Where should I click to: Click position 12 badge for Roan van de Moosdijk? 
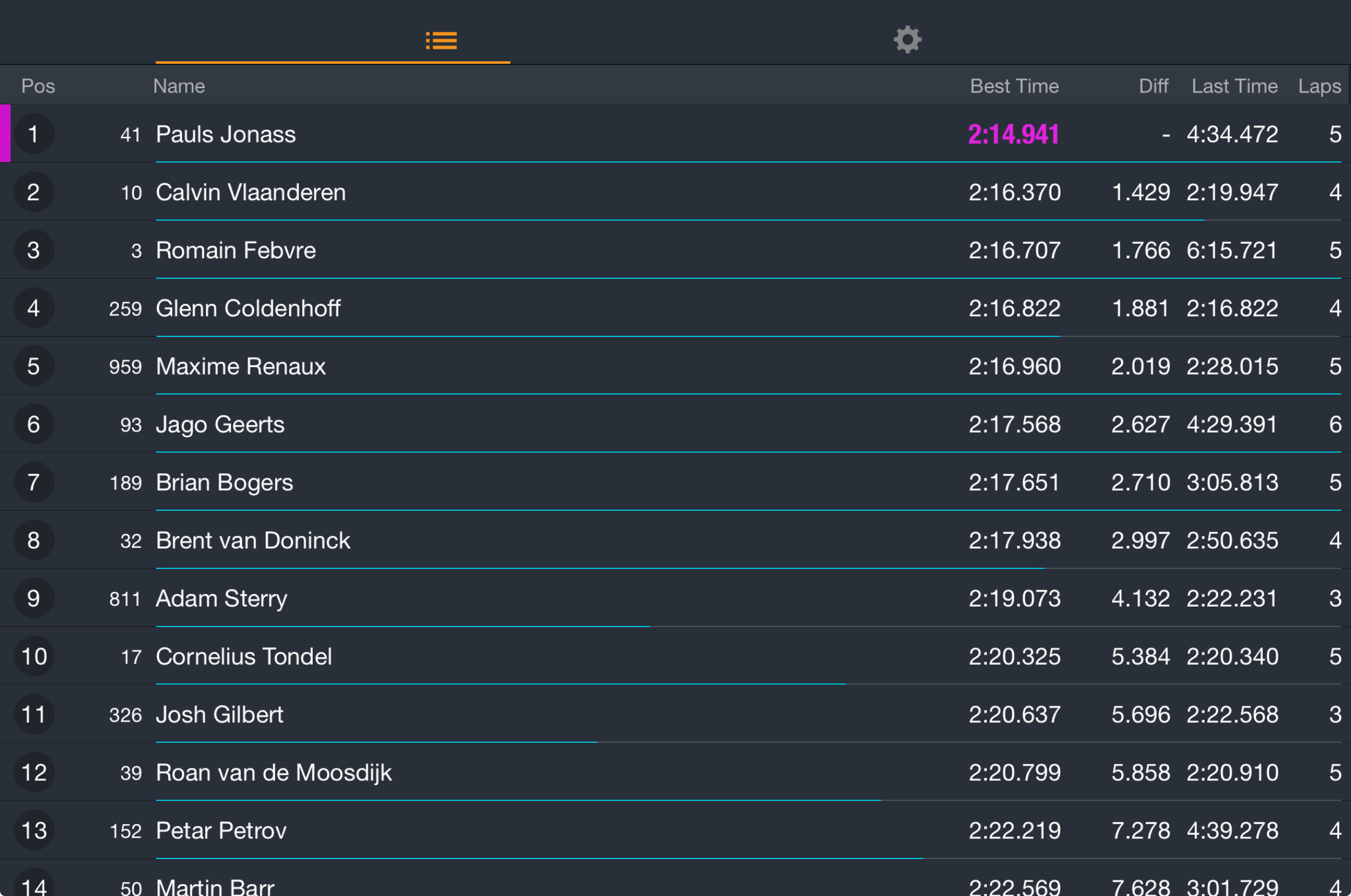pyautogui.click(x=34, y=773)
